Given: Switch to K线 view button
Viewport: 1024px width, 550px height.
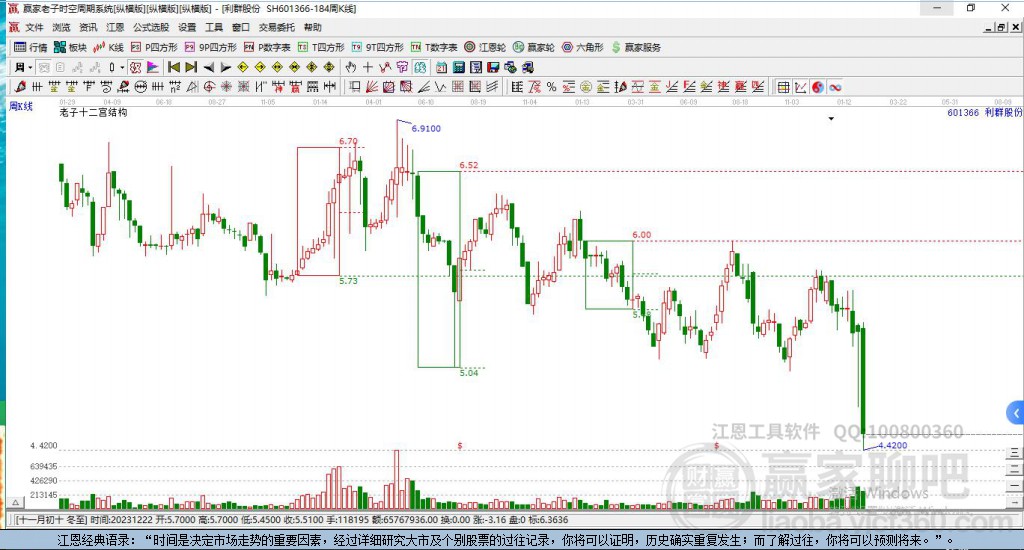Looking at the screenshot, I should (108, 47).
